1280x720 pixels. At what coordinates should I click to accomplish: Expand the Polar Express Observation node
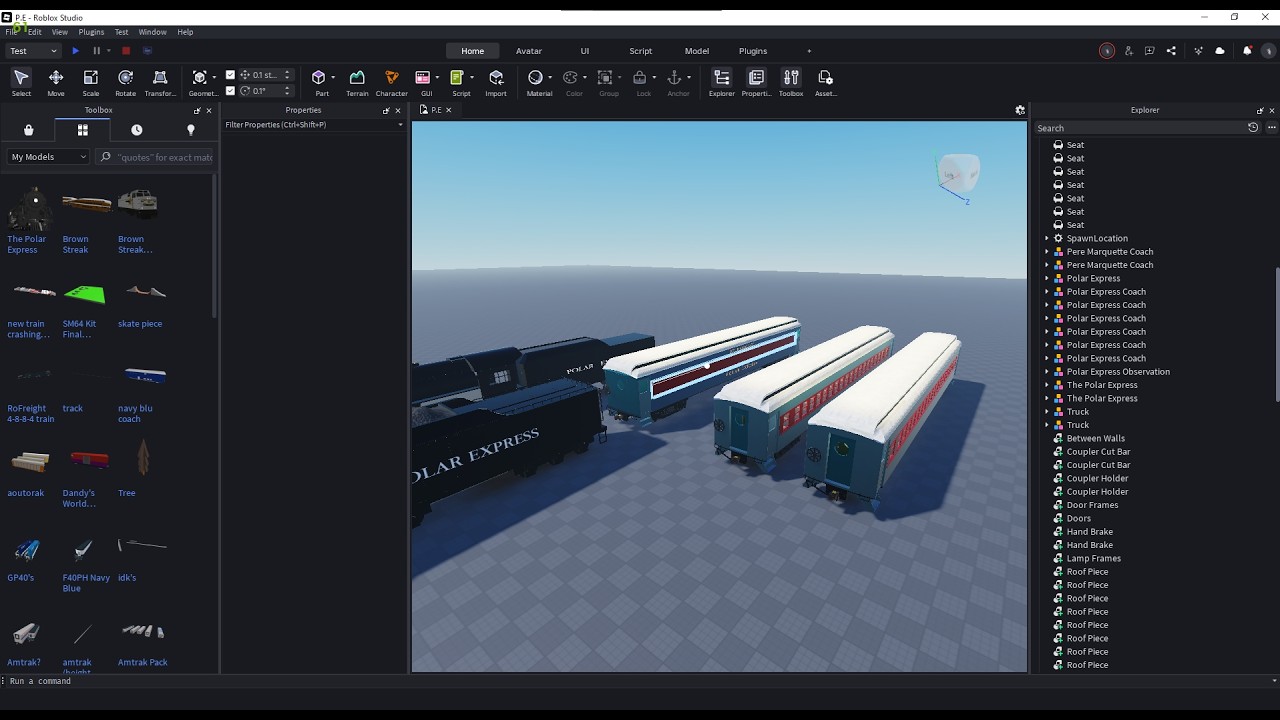(x=1047, y=372)
